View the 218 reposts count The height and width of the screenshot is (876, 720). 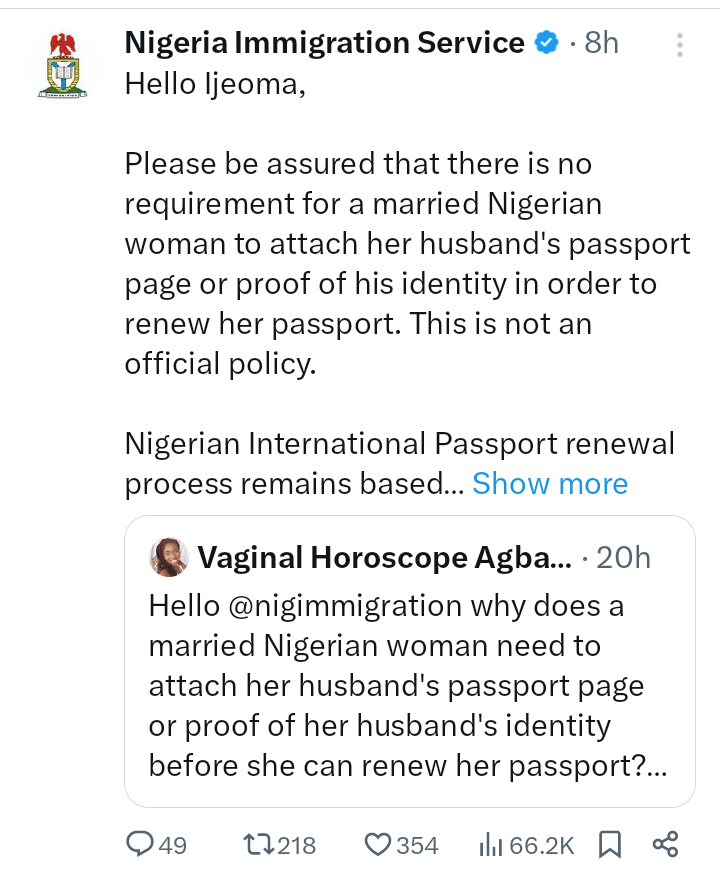tap(296, 846)
